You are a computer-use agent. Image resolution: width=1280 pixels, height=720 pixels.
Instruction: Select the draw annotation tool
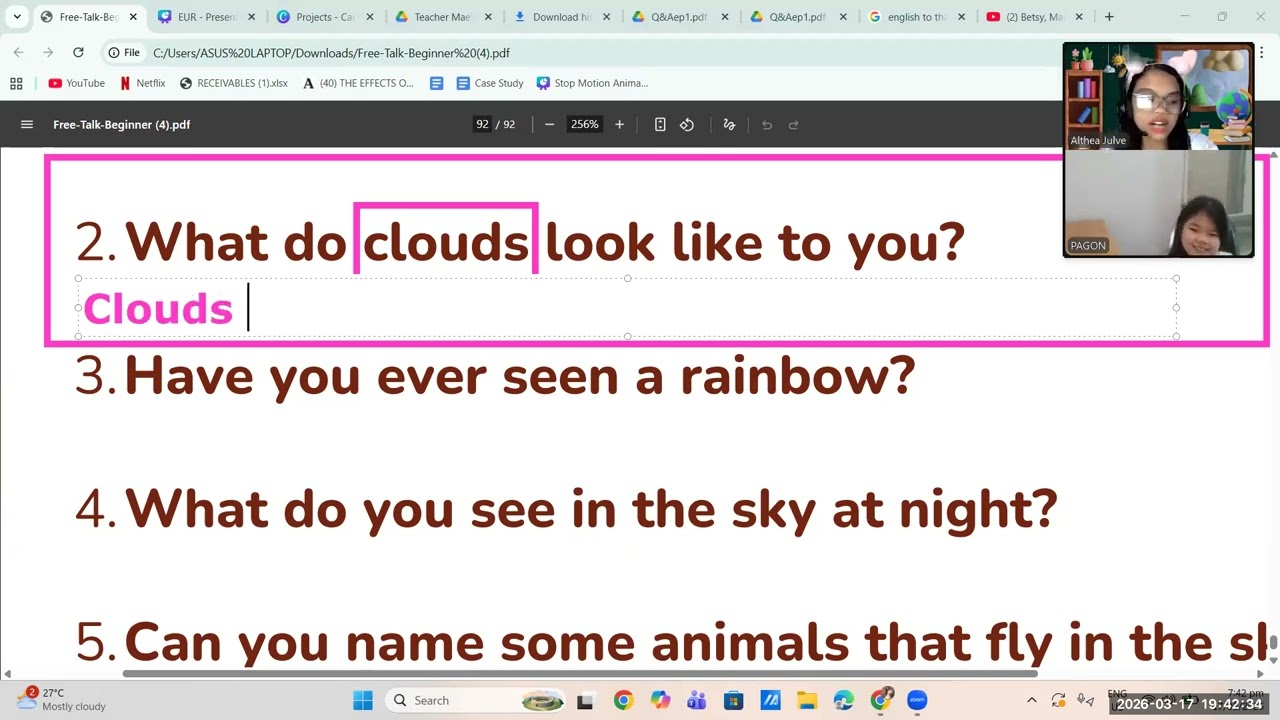pos(729,124)
